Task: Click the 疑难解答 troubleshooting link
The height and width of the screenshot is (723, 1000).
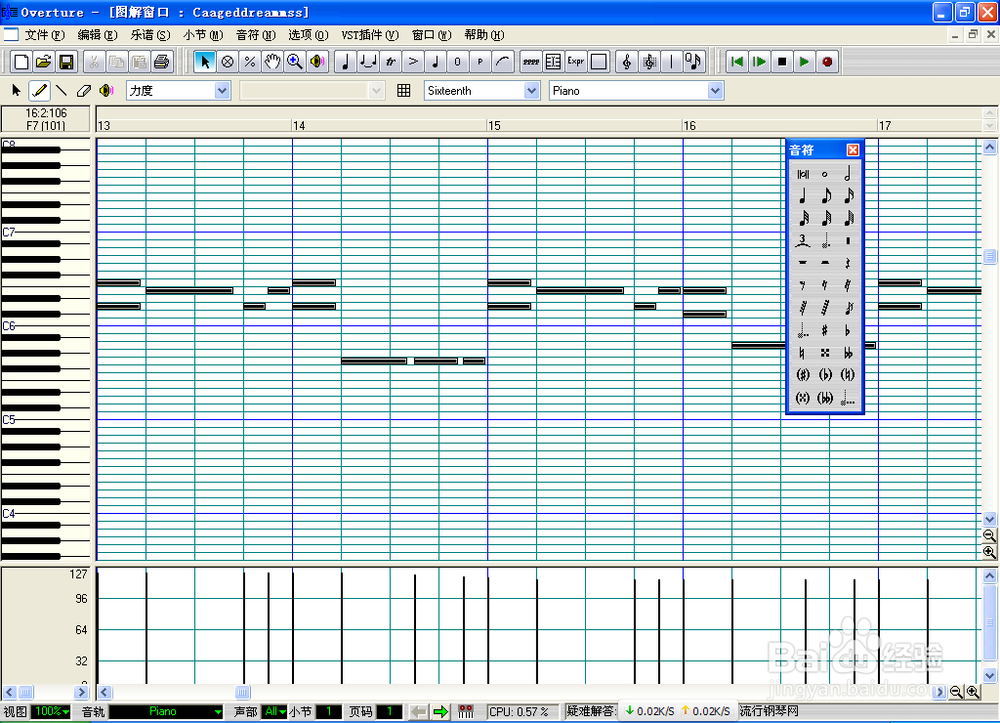Action: [x=590, y=711]
